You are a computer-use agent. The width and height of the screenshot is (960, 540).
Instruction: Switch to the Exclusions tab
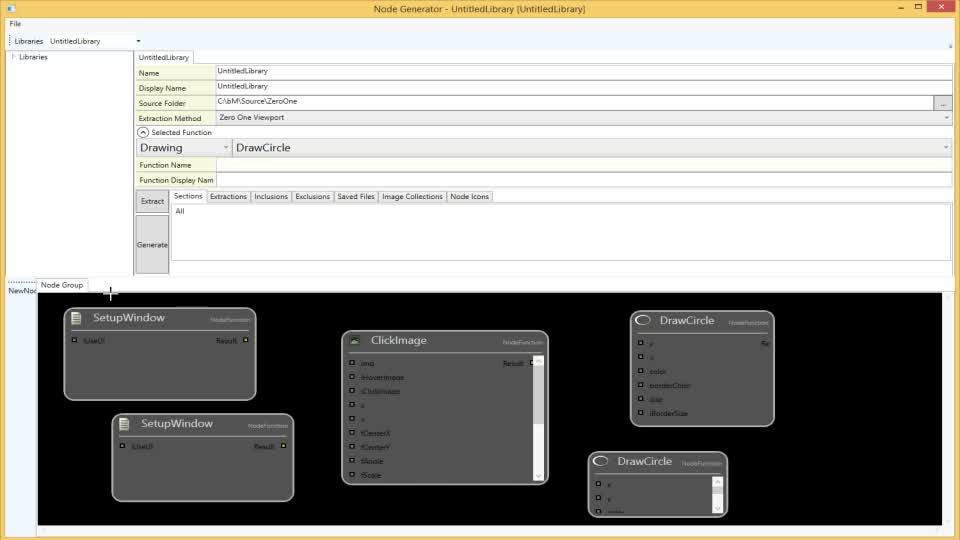(312, 197)
